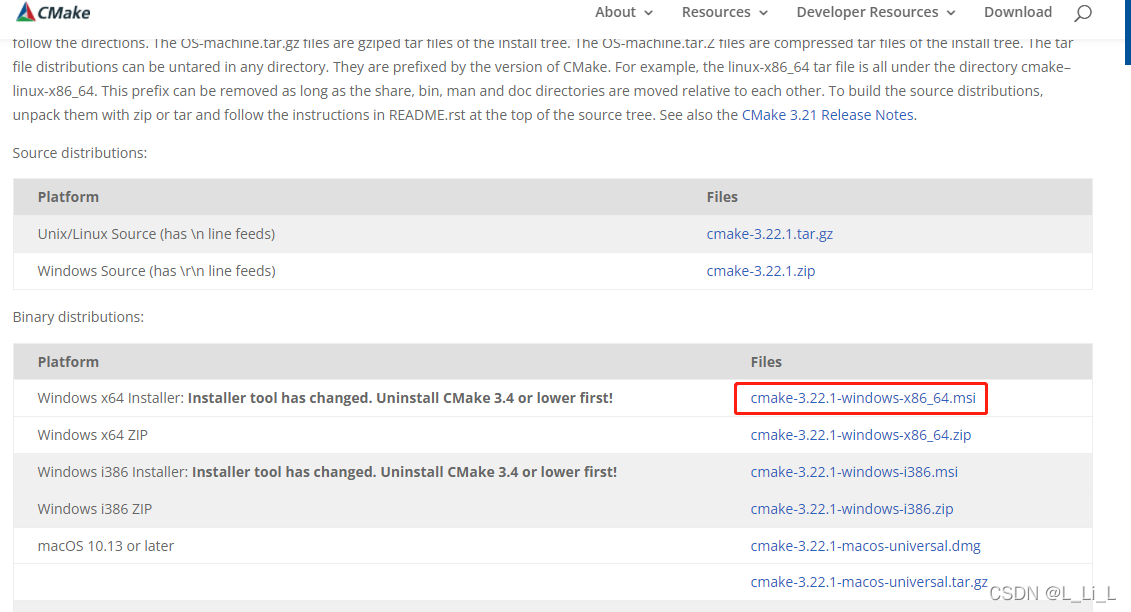The width and height of the screenshot is (1131, 612).
Task: Open the Resources menu item
Action: (x=716, y=12)
